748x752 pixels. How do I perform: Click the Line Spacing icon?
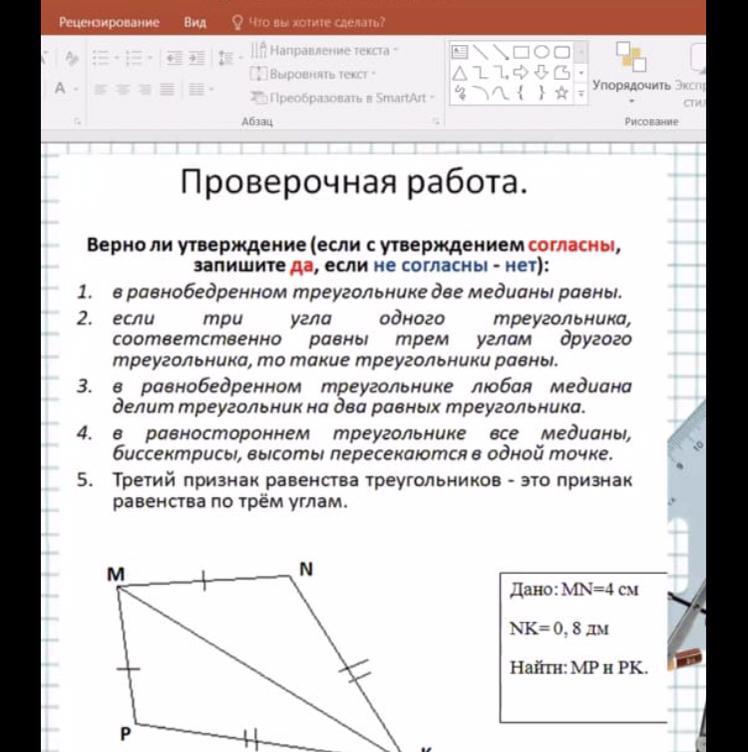tap(225, 58)
